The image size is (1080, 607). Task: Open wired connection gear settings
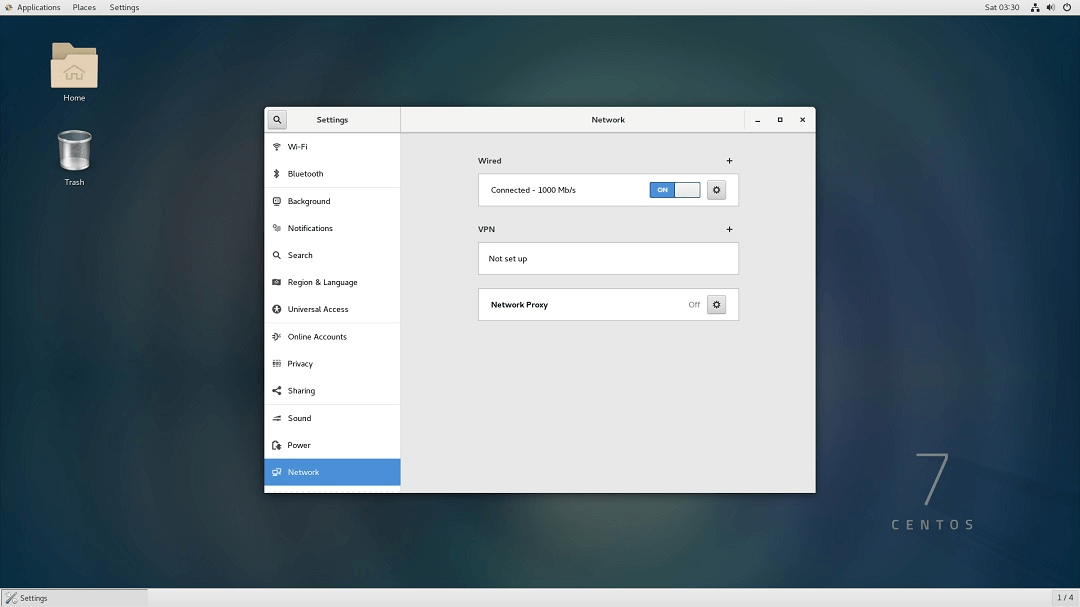pos(716,190)
